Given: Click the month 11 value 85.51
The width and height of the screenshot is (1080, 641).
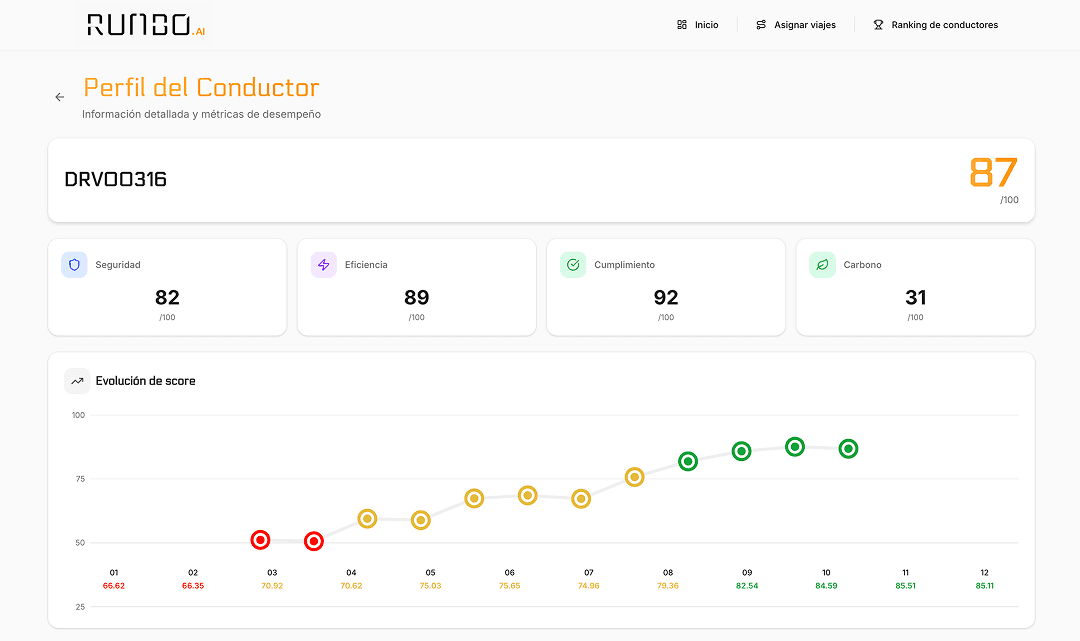Looking at the screenshot, I should coord(906,586).
